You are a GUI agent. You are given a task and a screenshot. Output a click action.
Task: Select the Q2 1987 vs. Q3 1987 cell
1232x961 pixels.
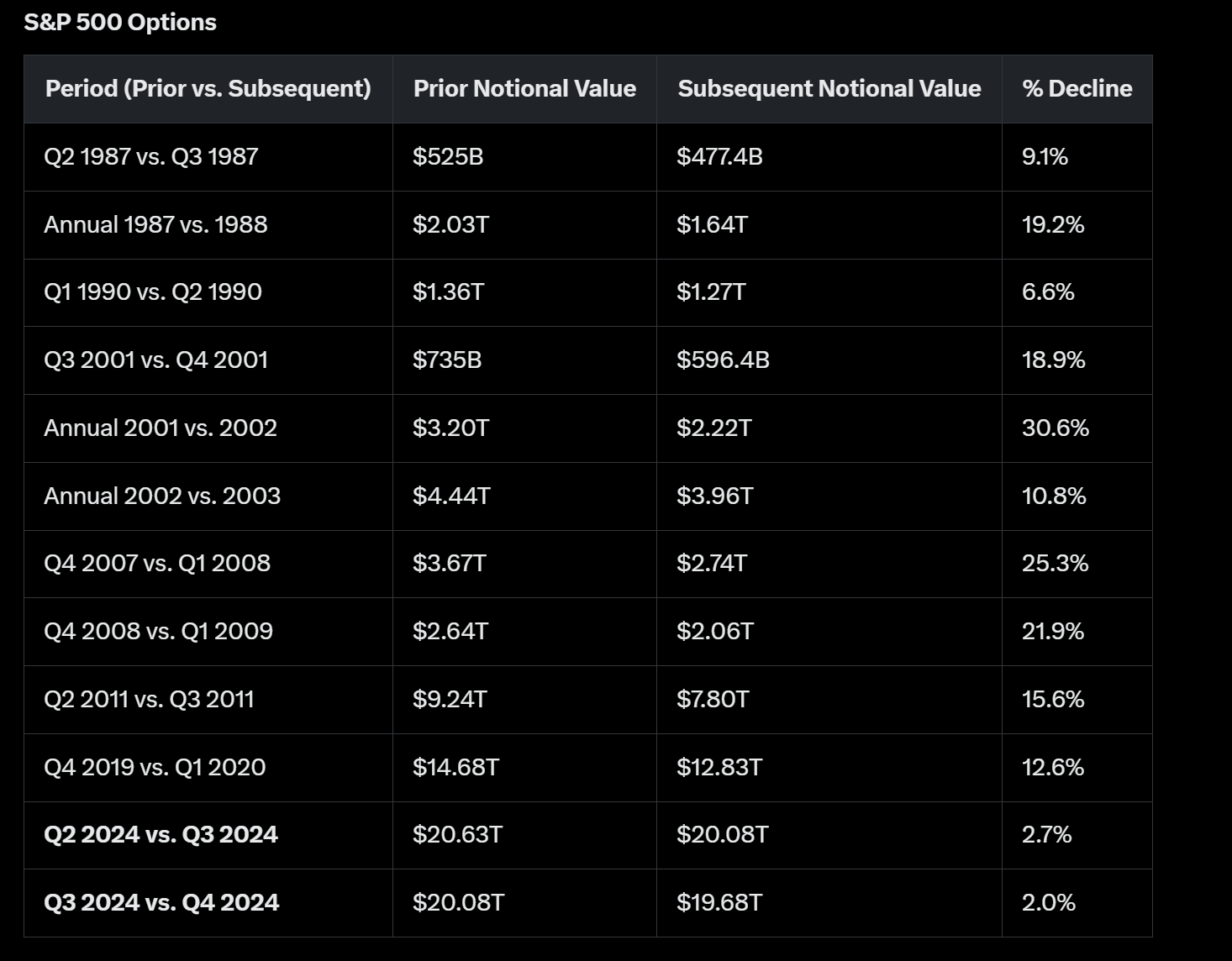[x=151, y=157]
